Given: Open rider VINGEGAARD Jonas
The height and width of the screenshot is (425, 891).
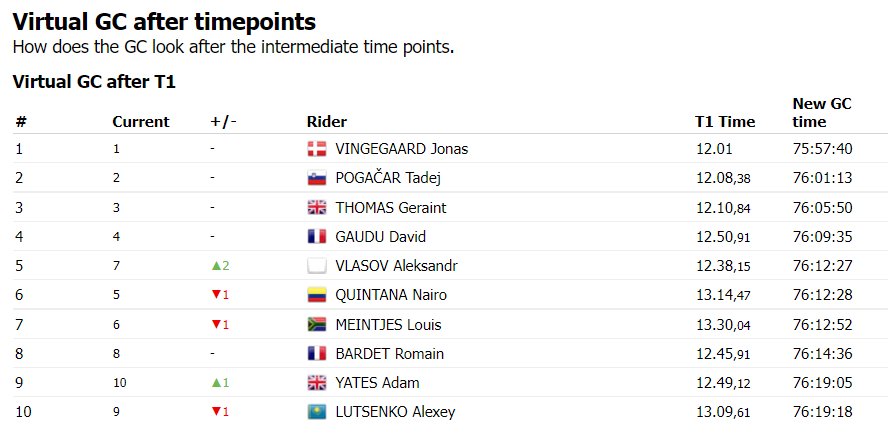Looking at the screenshot, I should pos(401,149).
